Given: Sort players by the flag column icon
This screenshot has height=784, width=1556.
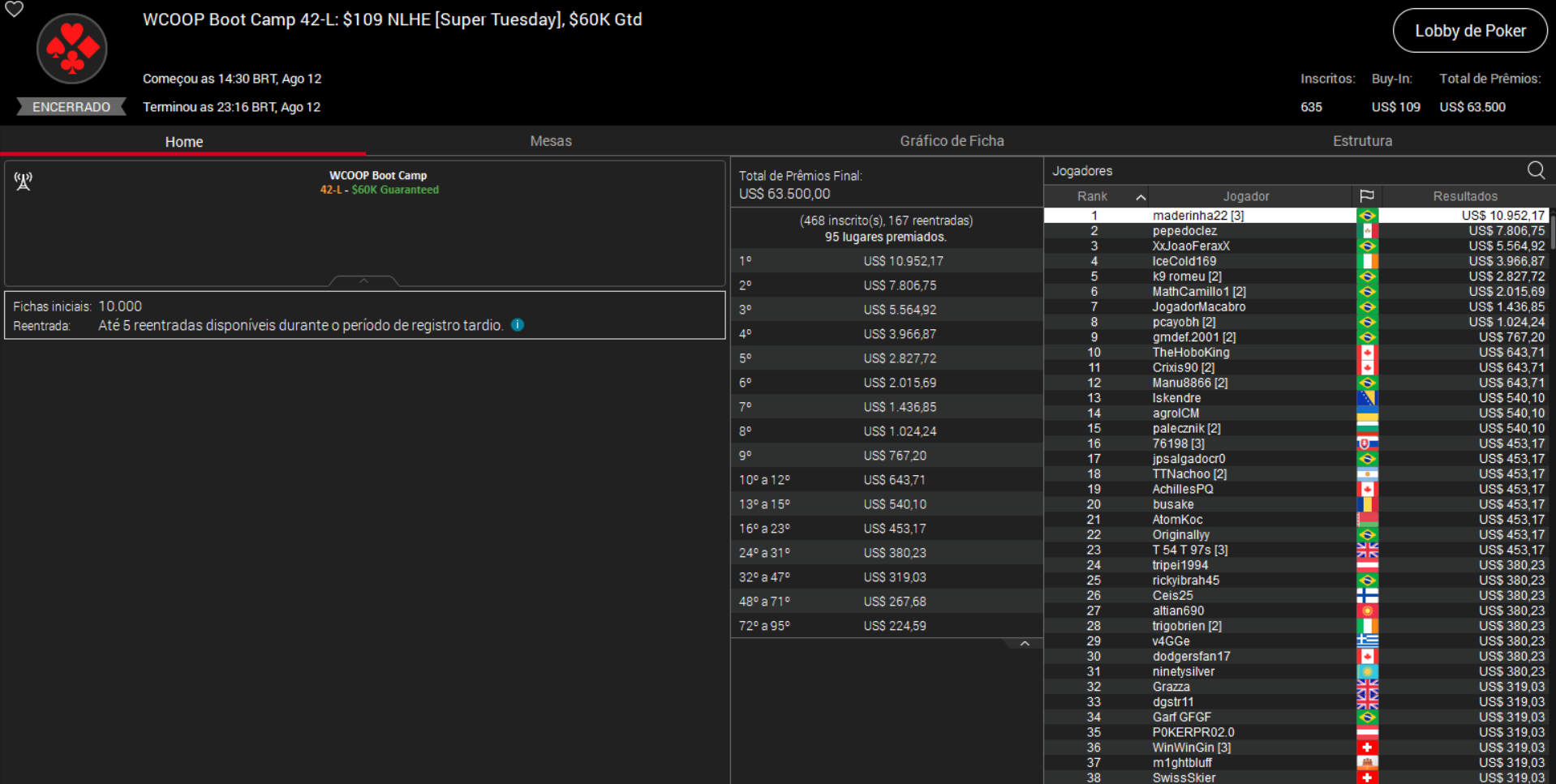Looking at the screenshot, I should (x=1367, y=196).
